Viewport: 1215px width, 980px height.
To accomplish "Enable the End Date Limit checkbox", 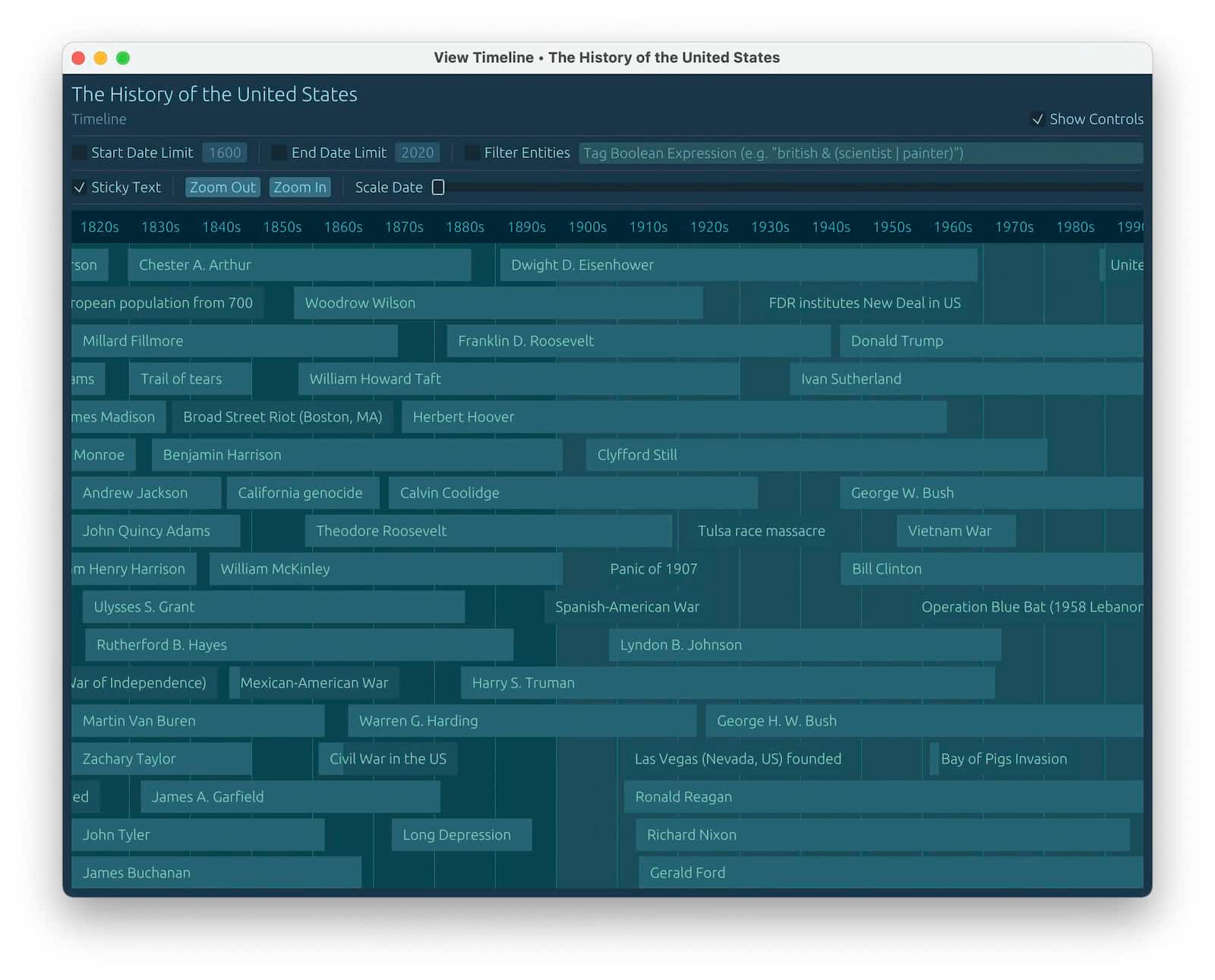I will click(x=279, y=153).
